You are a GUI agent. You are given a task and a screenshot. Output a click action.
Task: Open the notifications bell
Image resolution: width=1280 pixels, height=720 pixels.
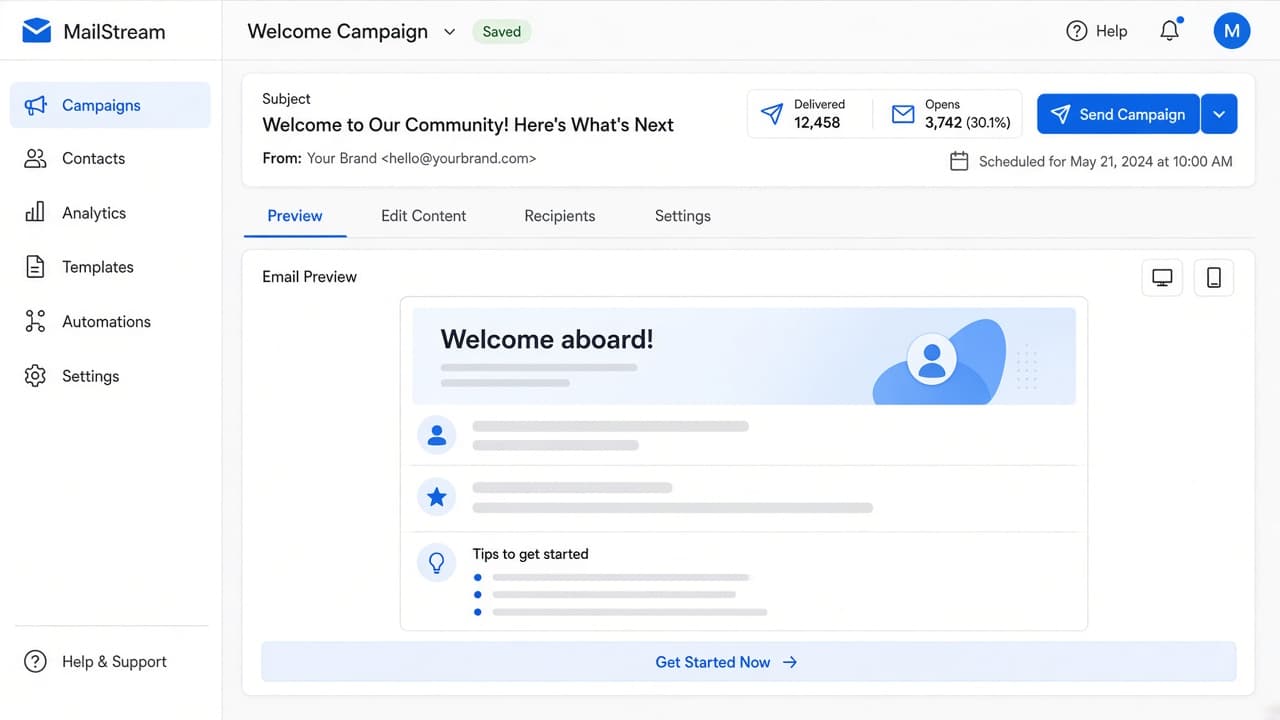click(1170, 31)
